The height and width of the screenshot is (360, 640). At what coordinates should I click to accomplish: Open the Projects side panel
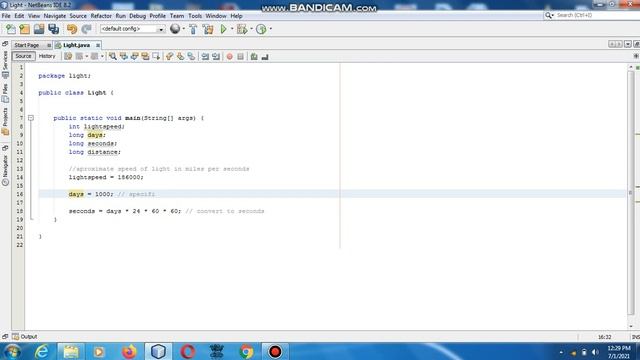[5, 122]
